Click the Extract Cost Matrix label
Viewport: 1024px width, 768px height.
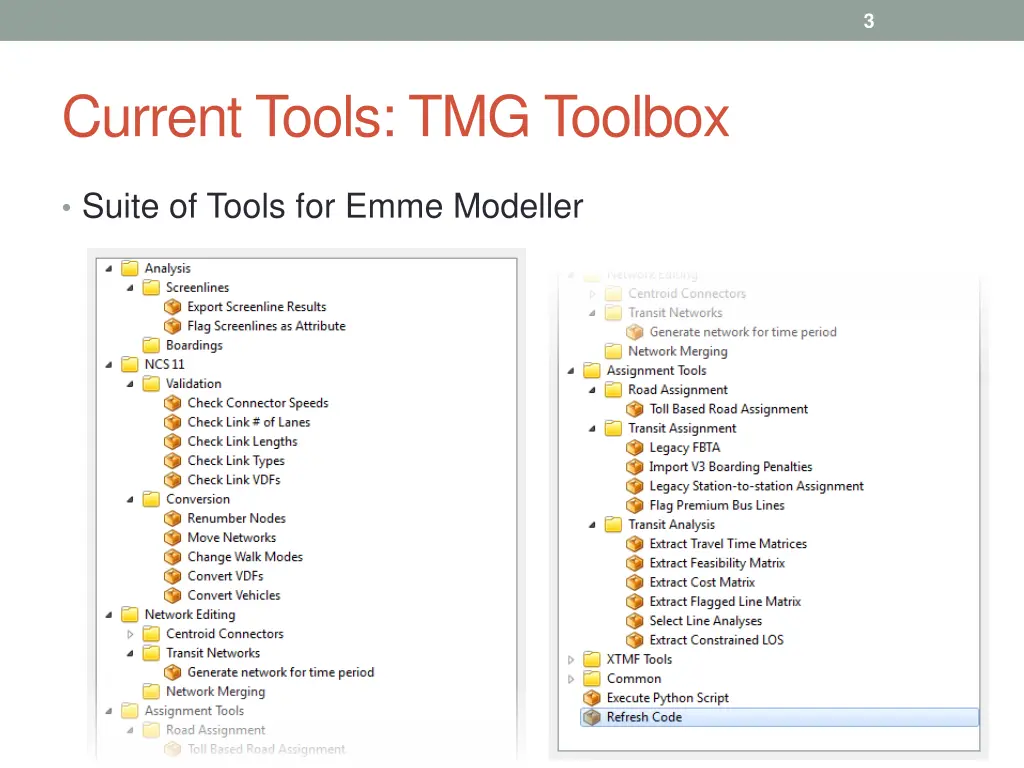point(702,583)
